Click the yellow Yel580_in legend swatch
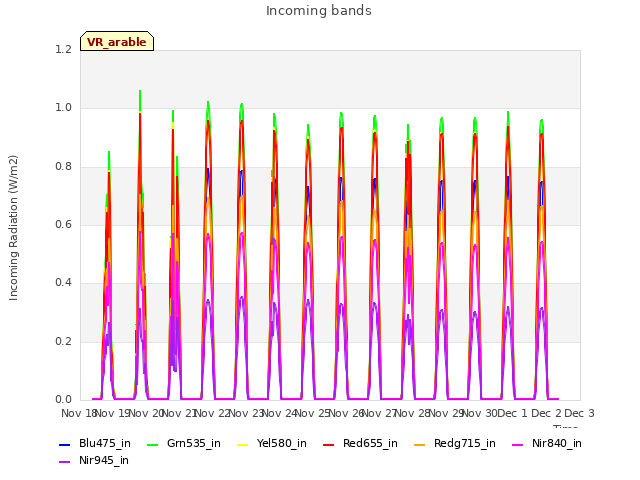 [x=242, y=444]
